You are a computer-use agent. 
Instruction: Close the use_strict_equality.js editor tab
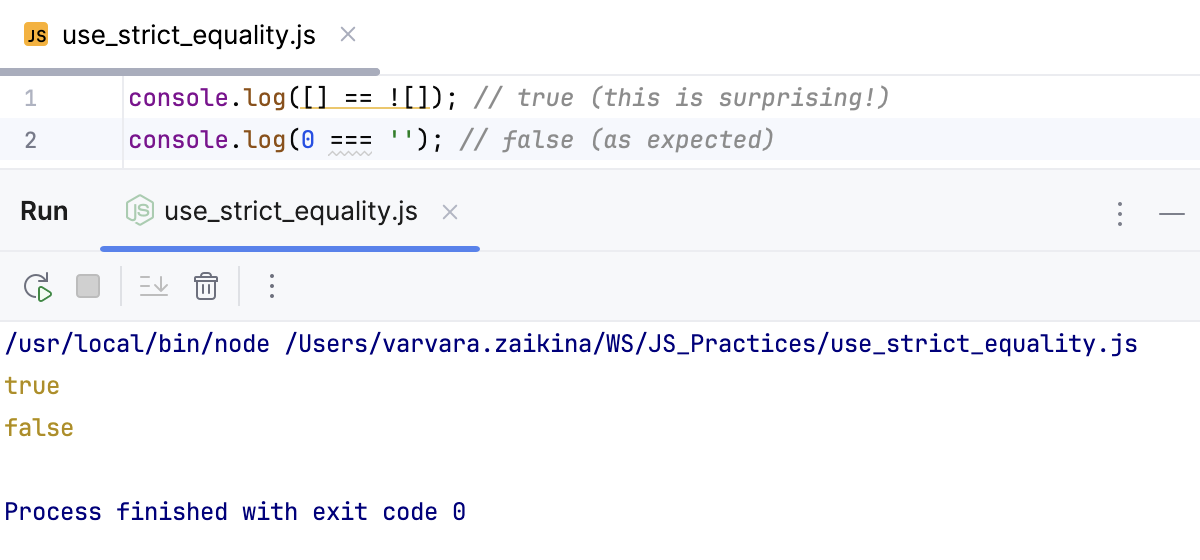tap(348, 35)
